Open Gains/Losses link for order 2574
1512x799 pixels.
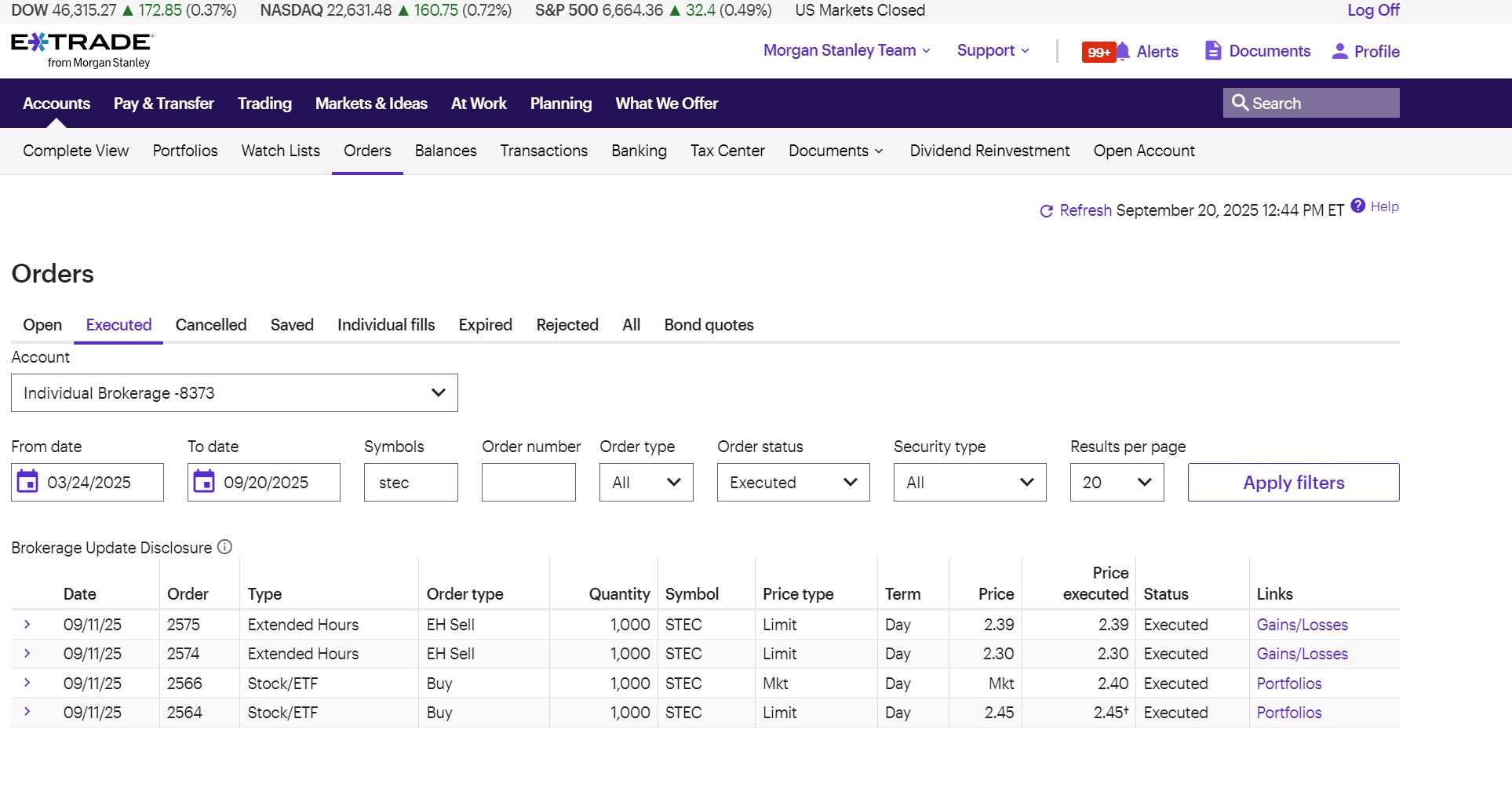click(1302, 654)
